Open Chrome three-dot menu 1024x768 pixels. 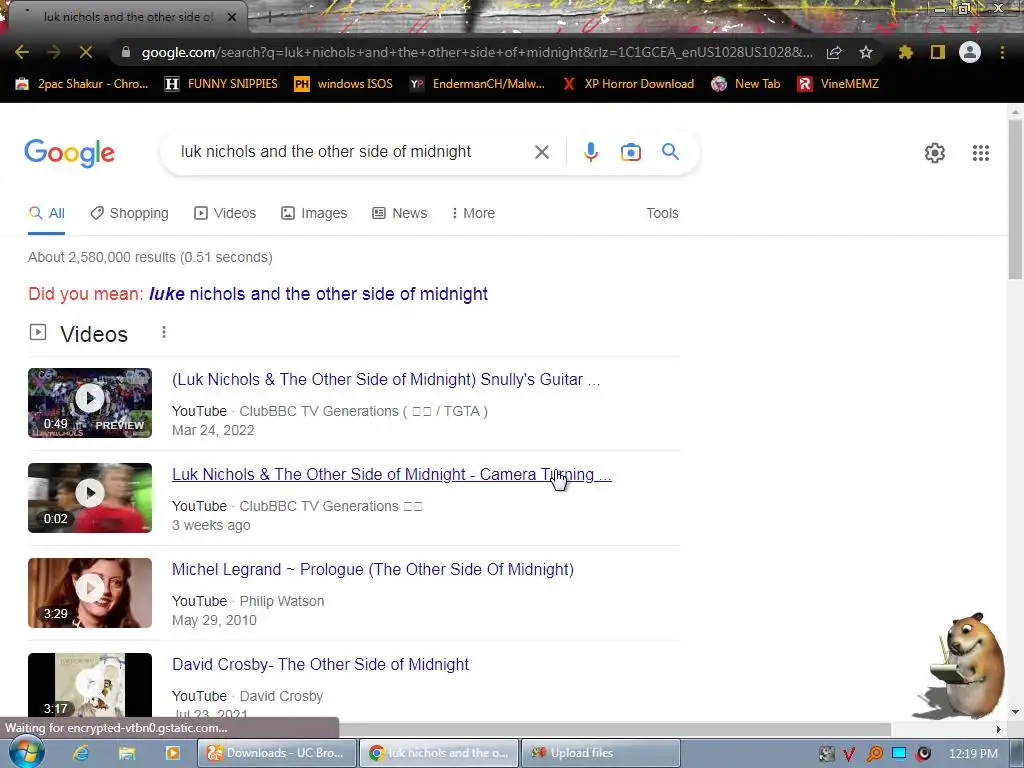[x=1002, y=52]
